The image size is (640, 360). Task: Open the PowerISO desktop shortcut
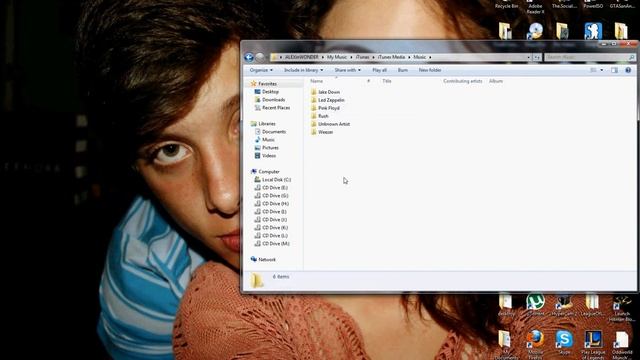tap(593, 5)
